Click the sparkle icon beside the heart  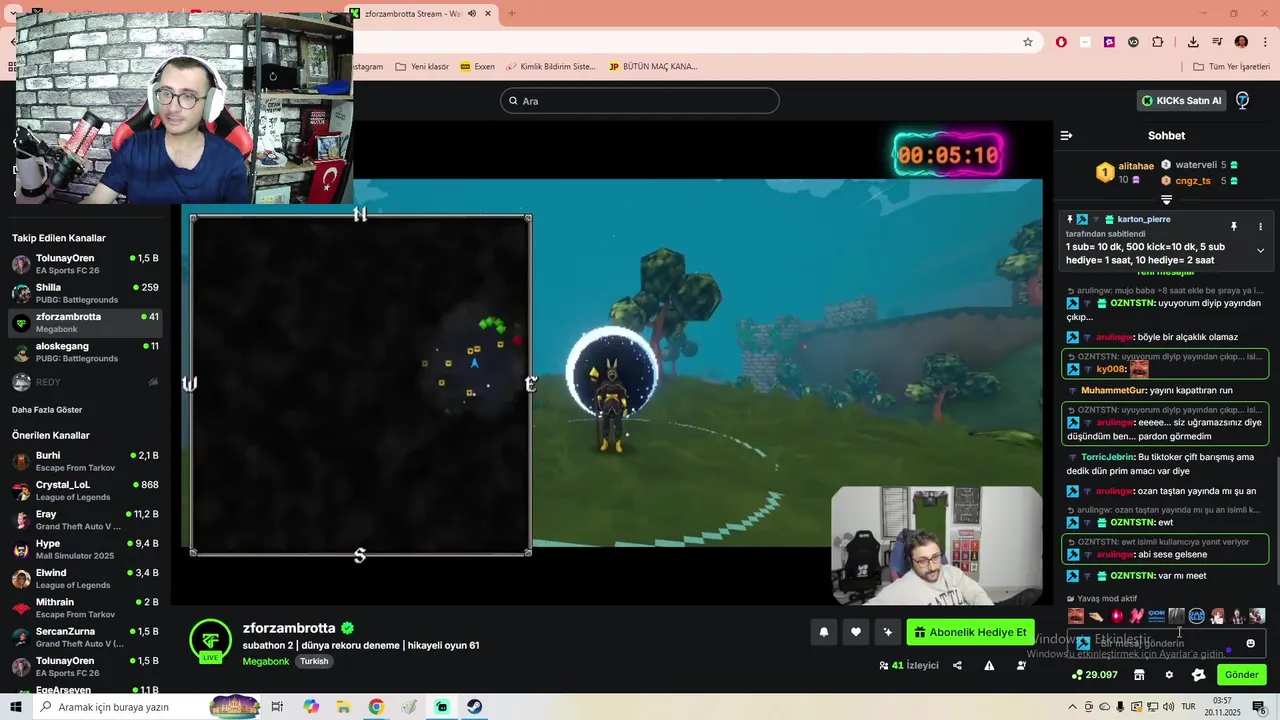tap(887, 632)
